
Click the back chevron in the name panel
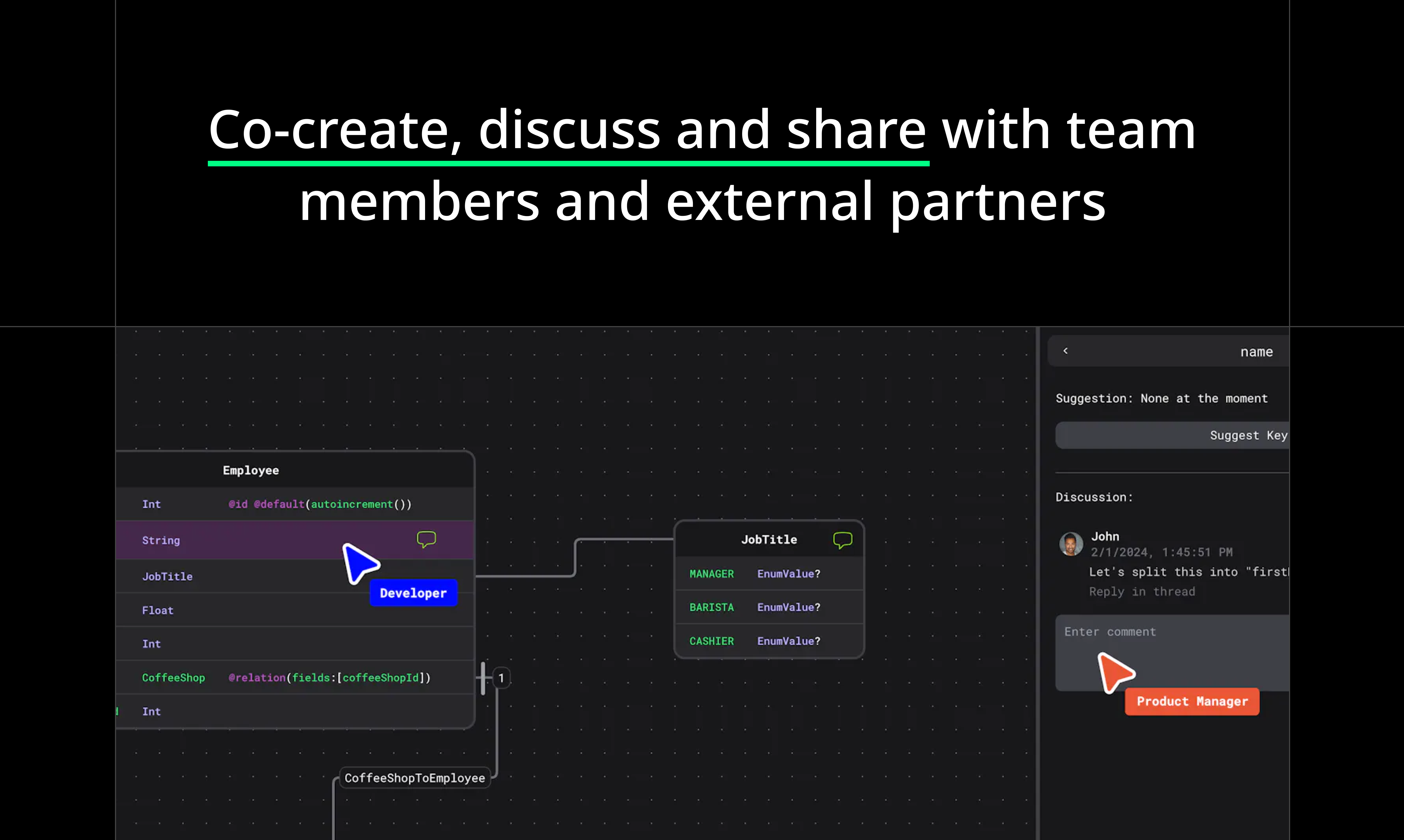(1067, 351)
